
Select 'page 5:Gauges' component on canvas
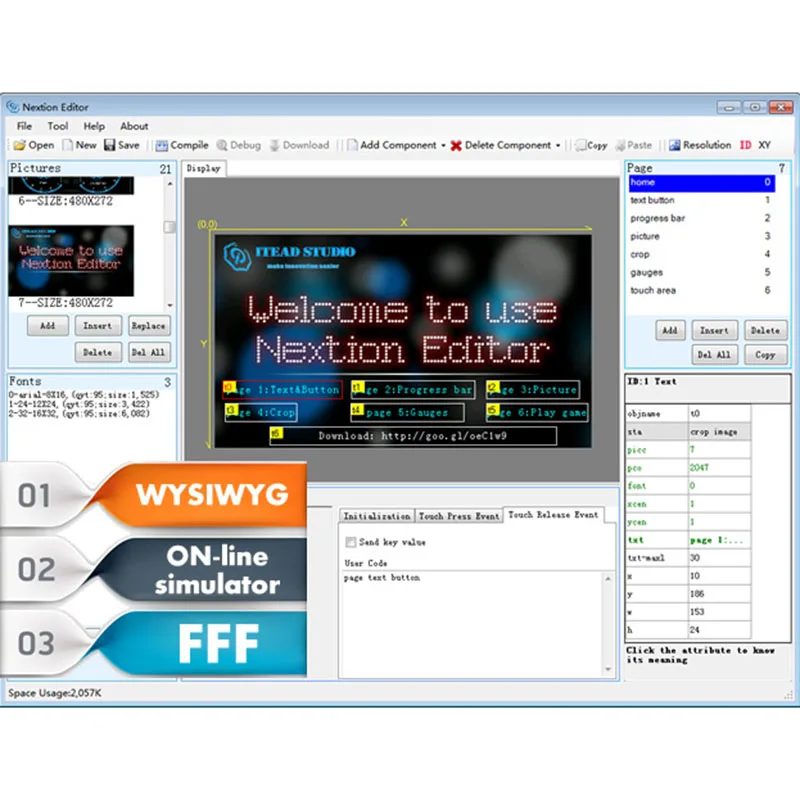(408, 412)
